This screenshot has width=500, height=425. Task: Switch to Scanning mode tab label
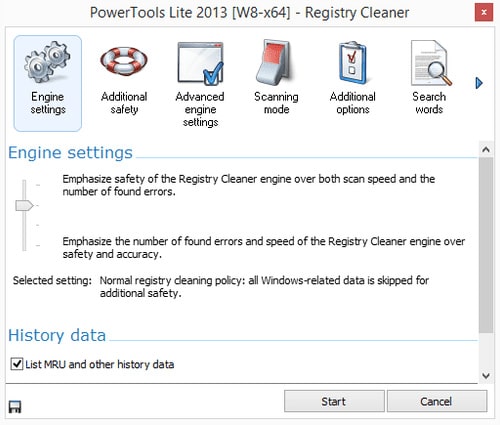point(276,103)
